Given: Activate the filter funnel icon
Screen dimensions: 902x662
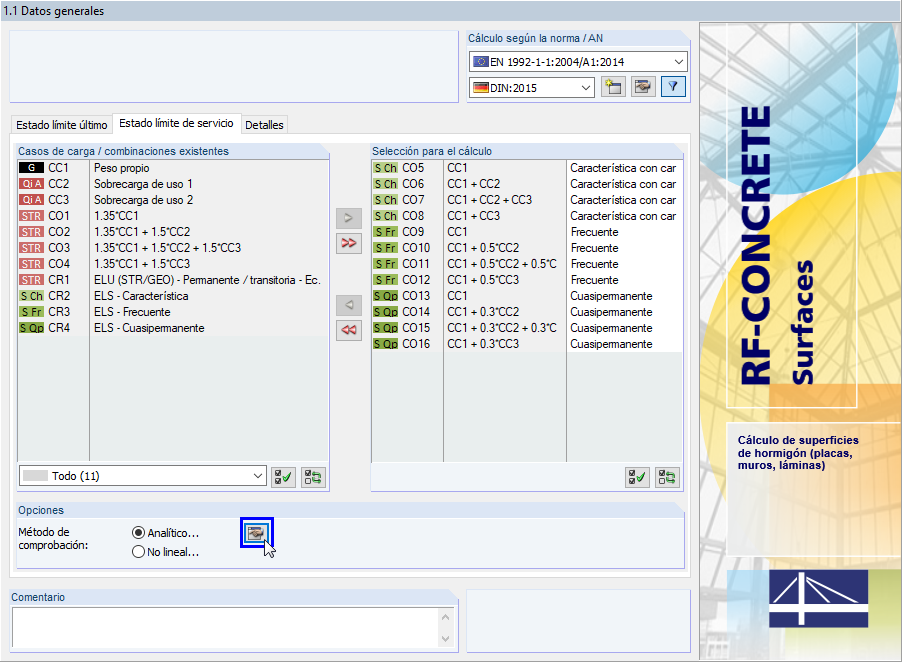Looking at the screenshot, I should [672, 87].
